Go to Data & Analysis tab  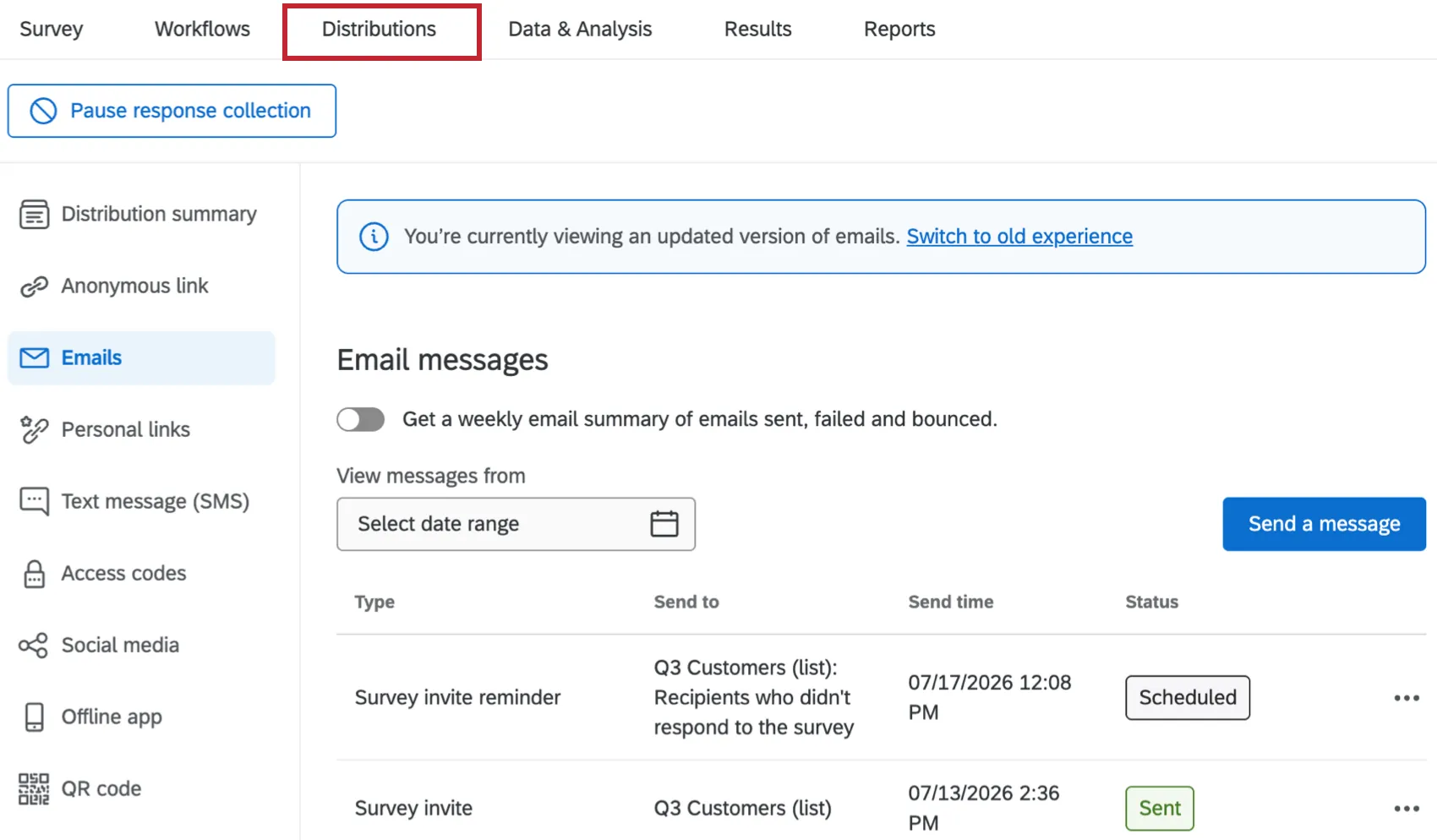pyautogui.click(x=580, y=29)
